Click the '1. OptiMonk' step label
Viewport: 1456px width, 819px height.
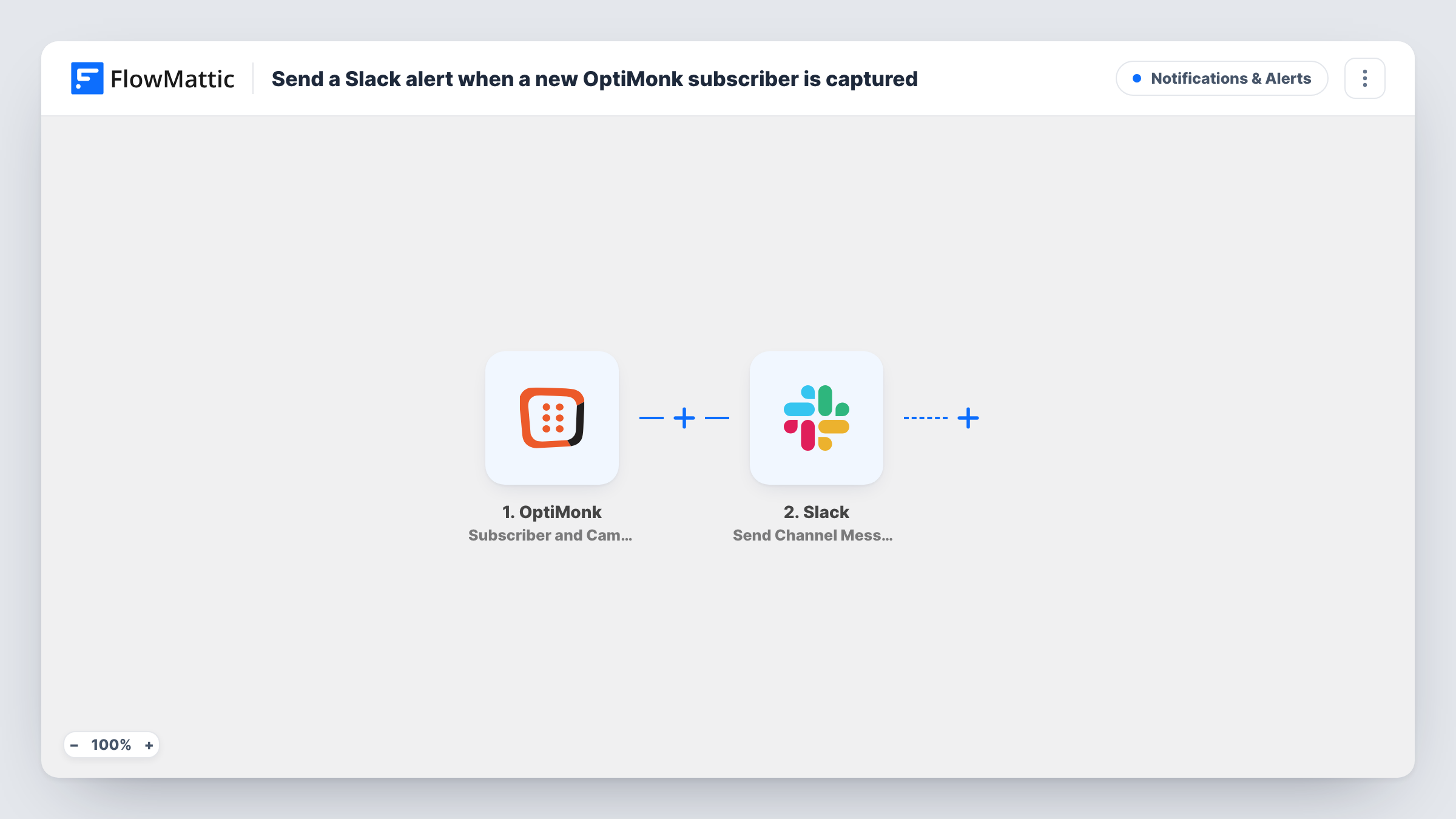coord(551,512)
